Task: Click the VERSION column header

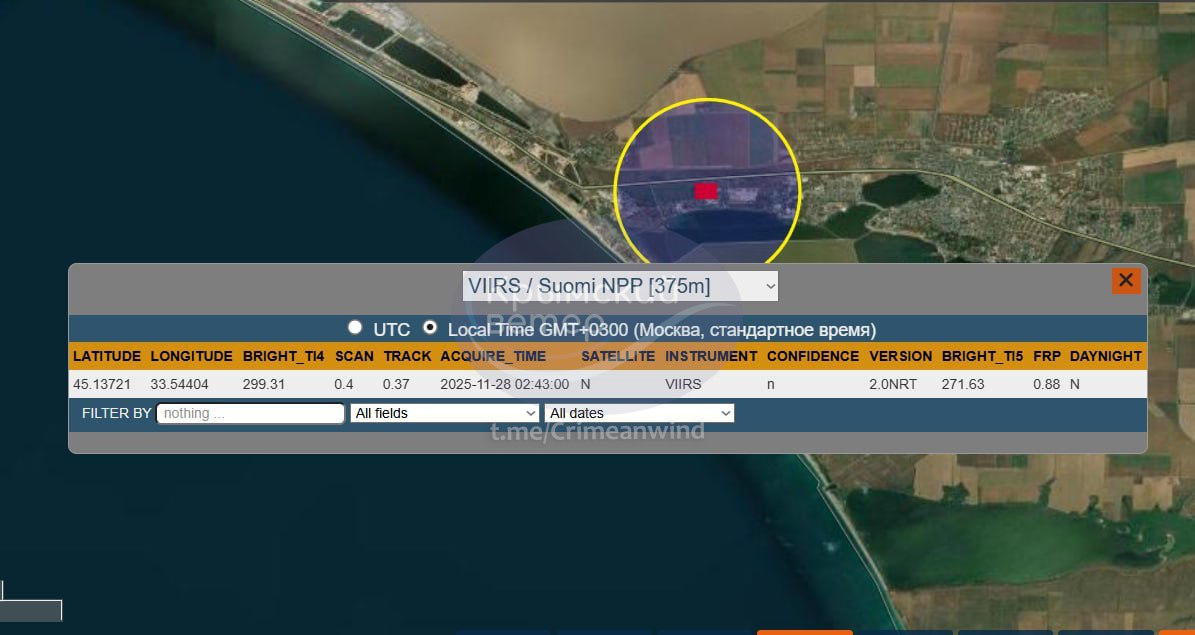Action: (900, 356)
